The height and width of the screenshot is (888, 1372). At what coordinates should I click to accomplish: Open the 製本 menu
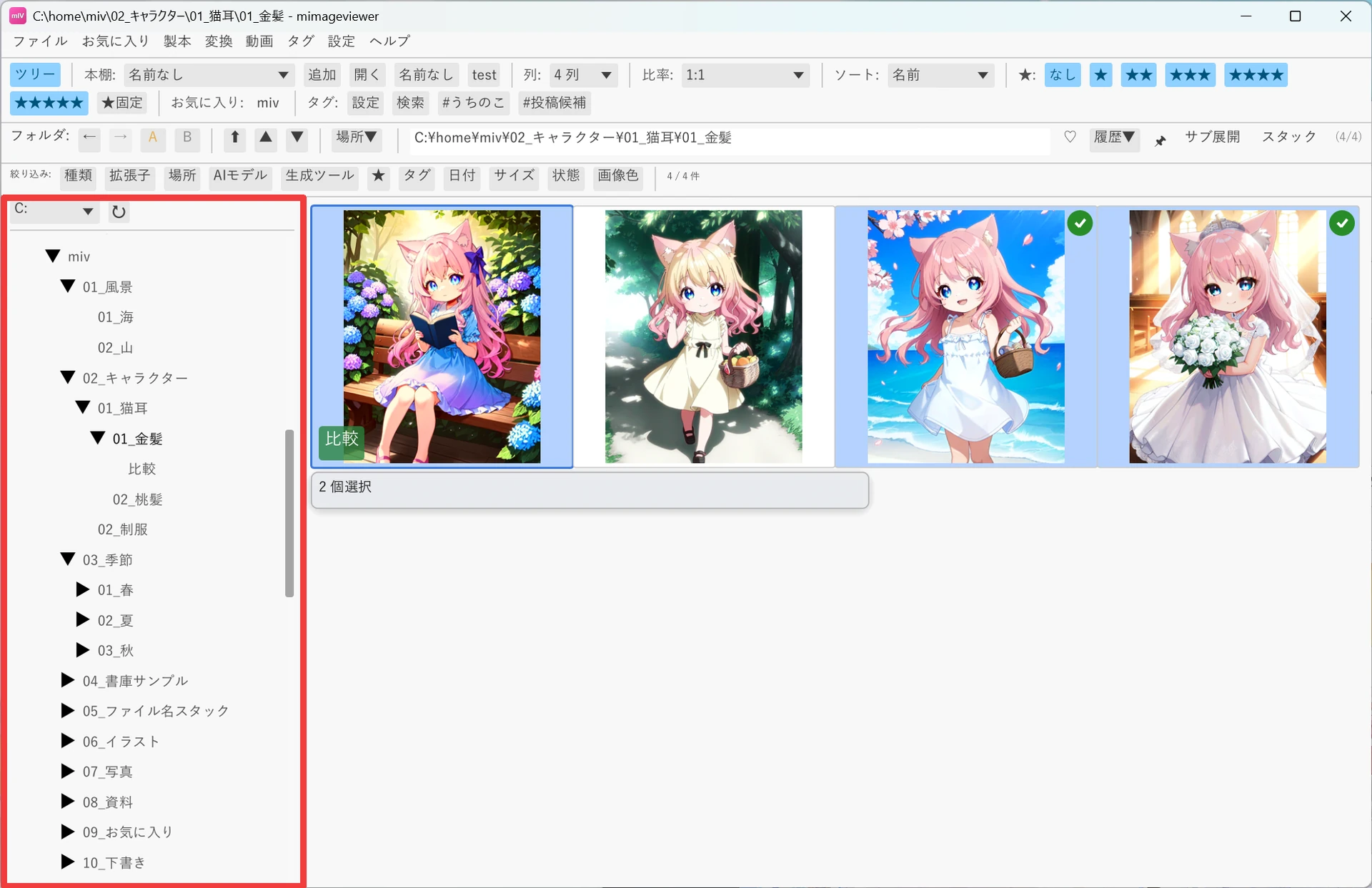point(177,41)
